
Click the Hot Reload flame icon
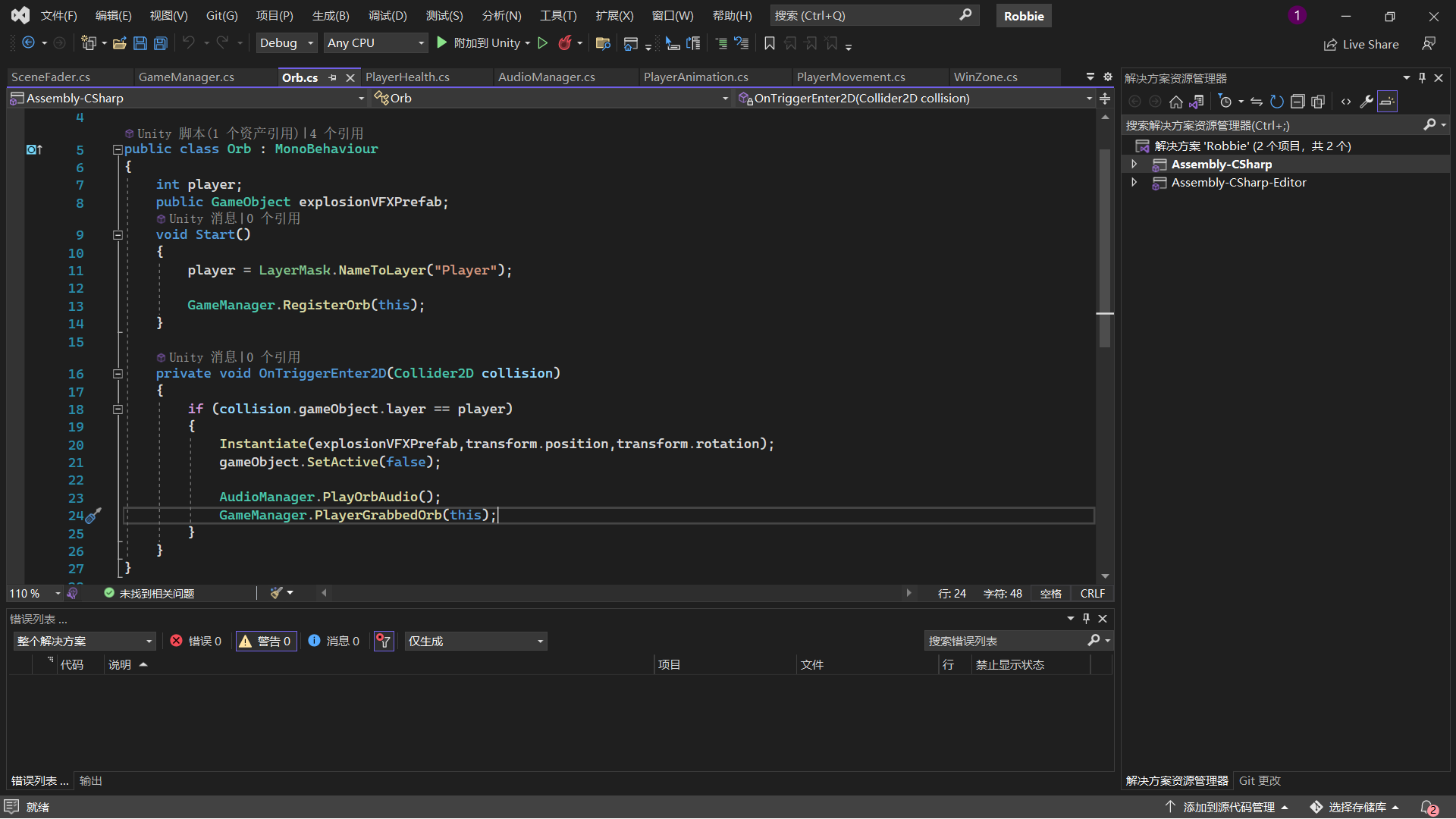click(x=564, y=43)
